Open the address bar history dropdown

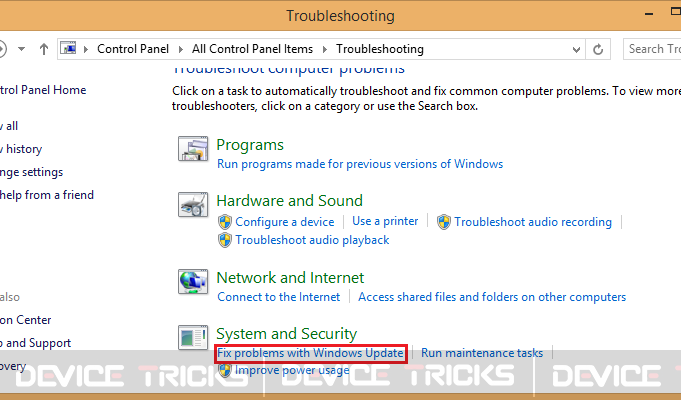tap(576, 50)
